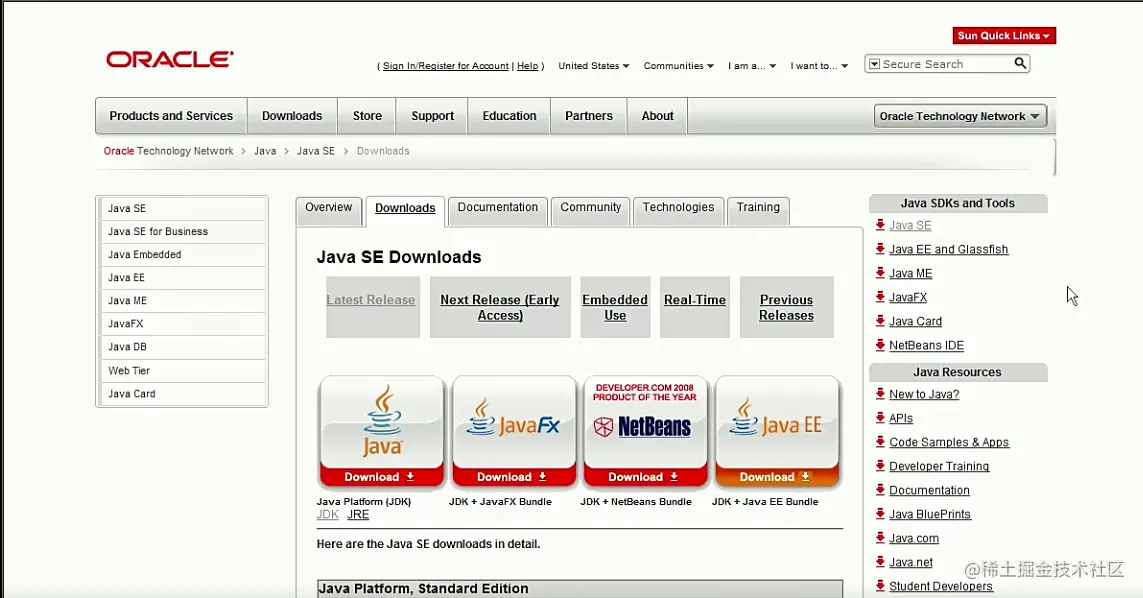Image resolution: width=1143 pixels, height=598 pixels.
Task: Open the Secure Search options arrow
Action: coord(874,64)
